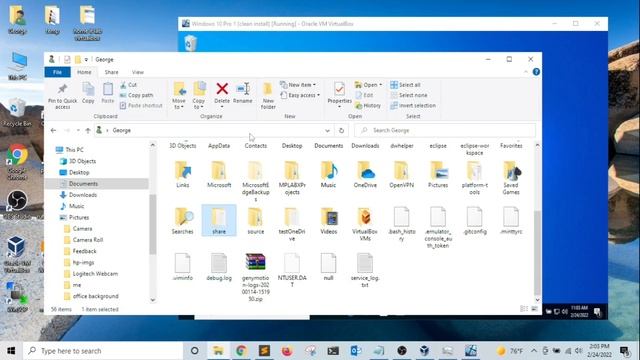640x360 pixels.
Task: Select the debug.log file
Action: (x=219, y=267)
